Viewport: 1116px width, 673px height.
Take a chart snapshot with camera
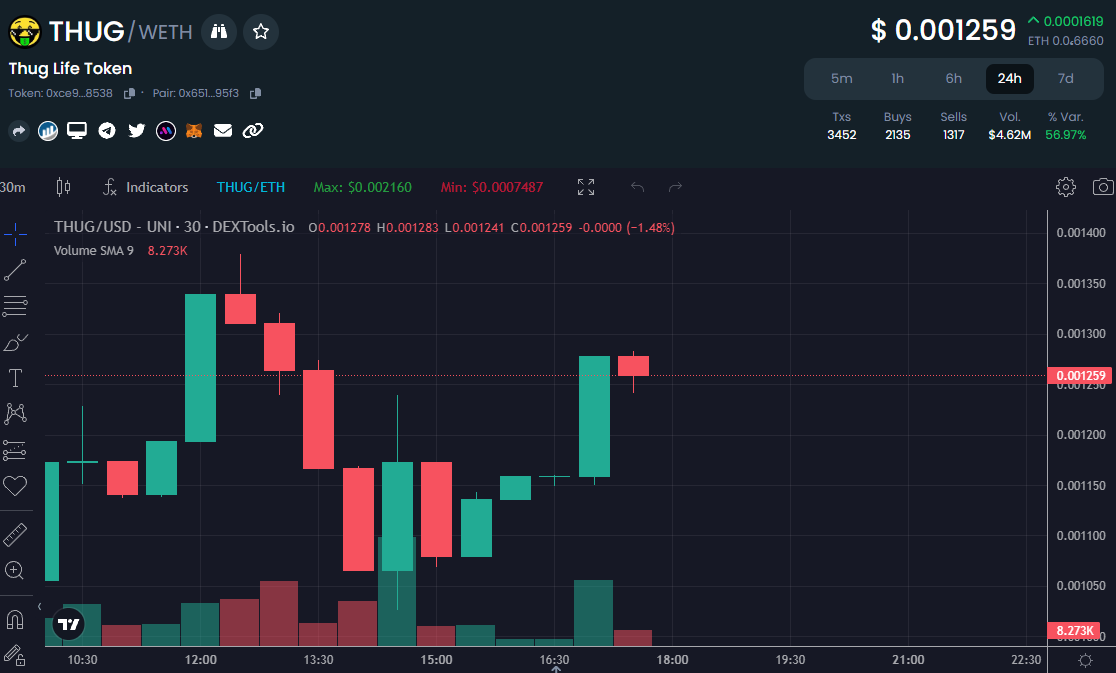(1103, 187)
